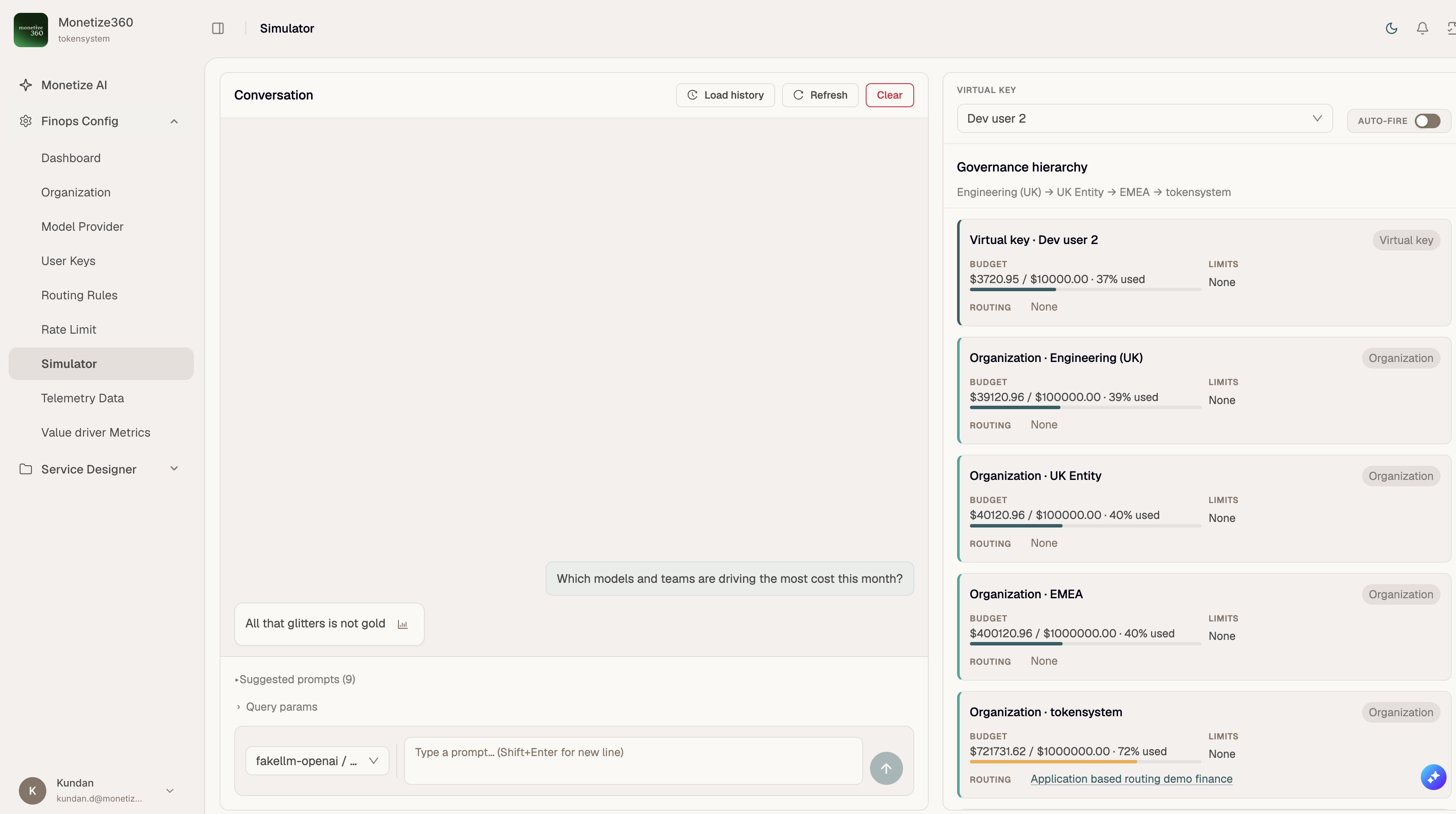Image resolution: width=1456 pixels, height=814 pixels.
Task: Expand the Service Designer section chevron
Action: [174, 469]
